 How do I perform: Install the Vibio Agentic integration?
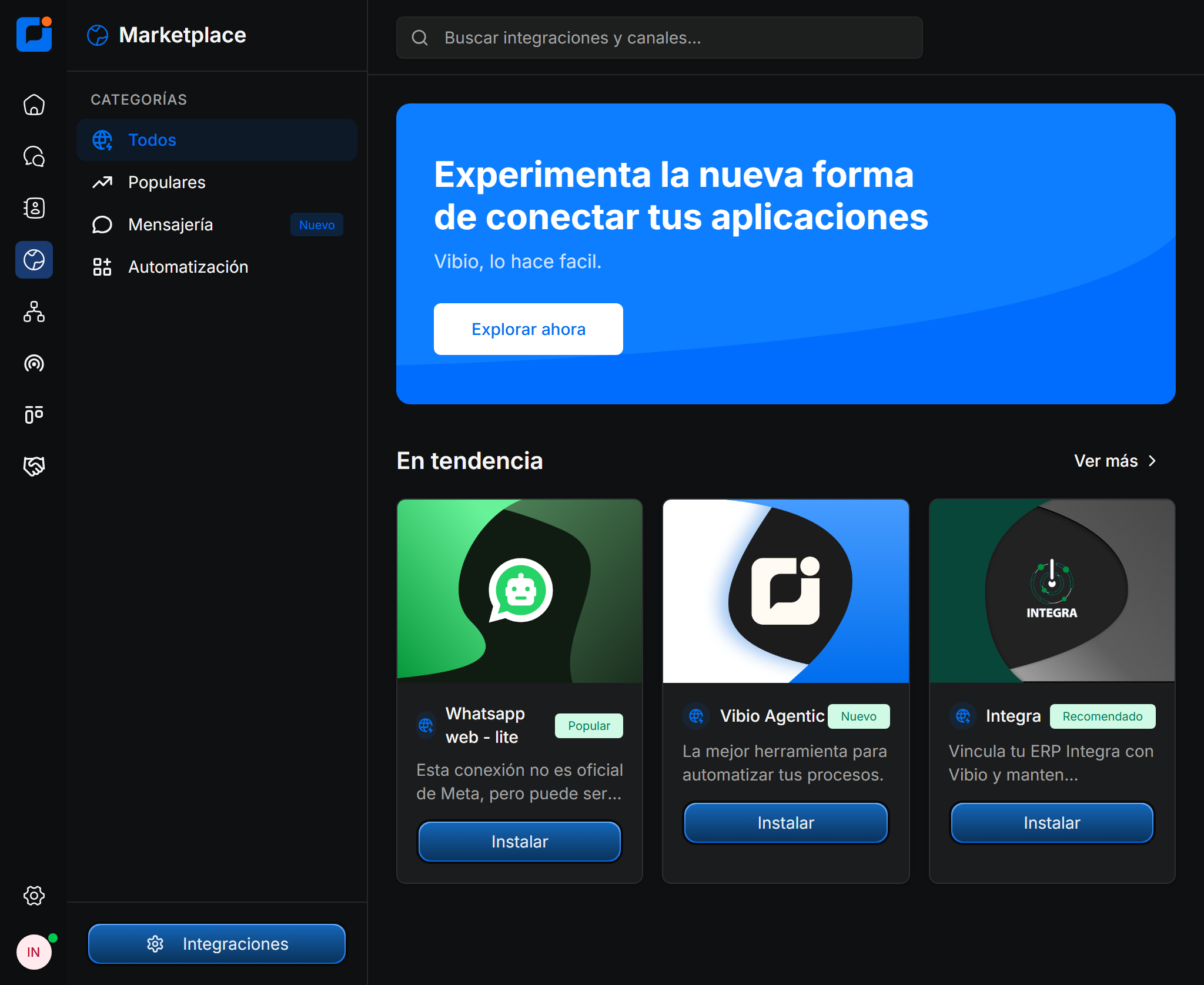click(x=785, y=823)
